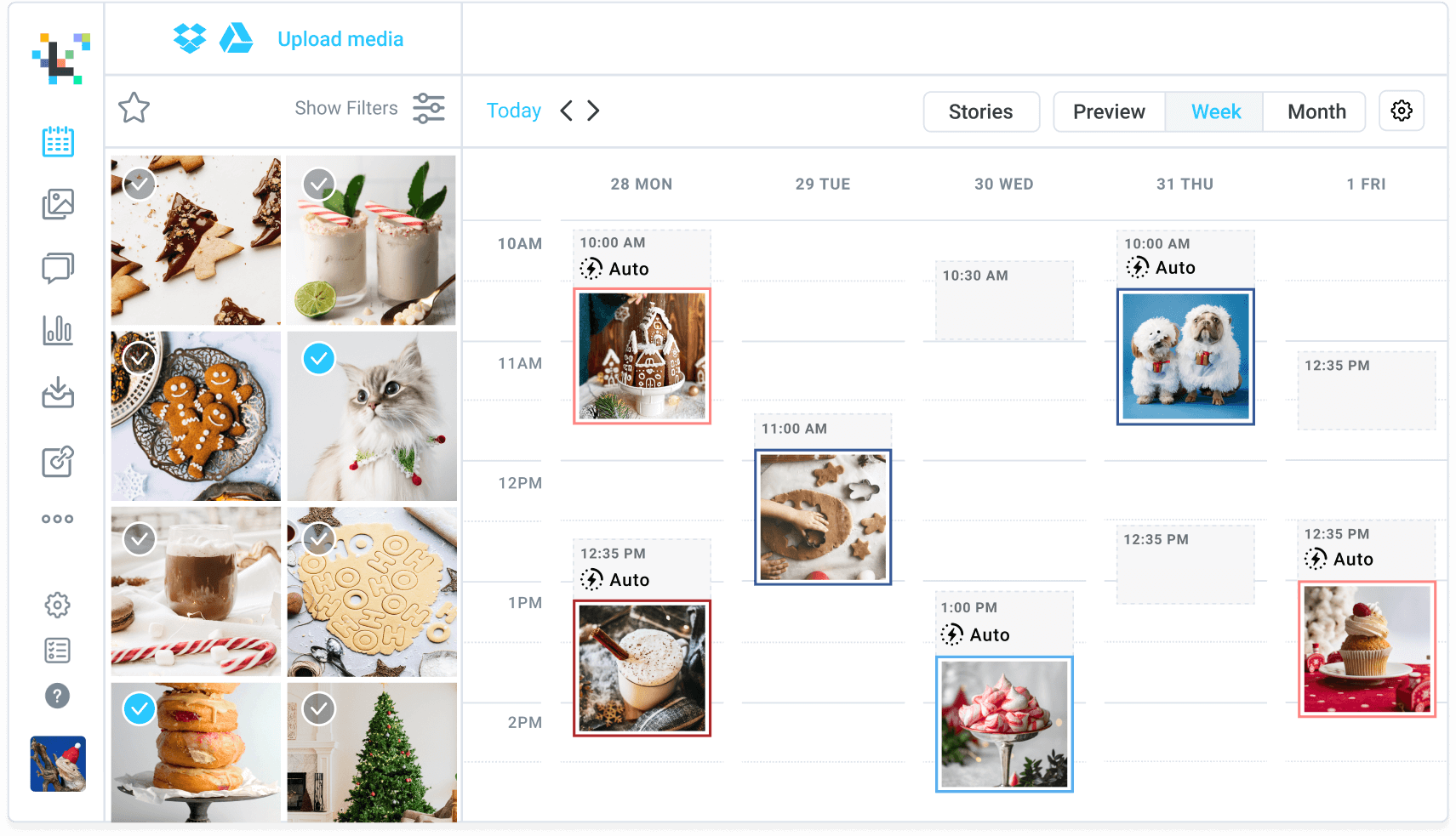Open the media library sidebar icon
Viewport: 1456px width, 836px height.
(x=58, y=204)
